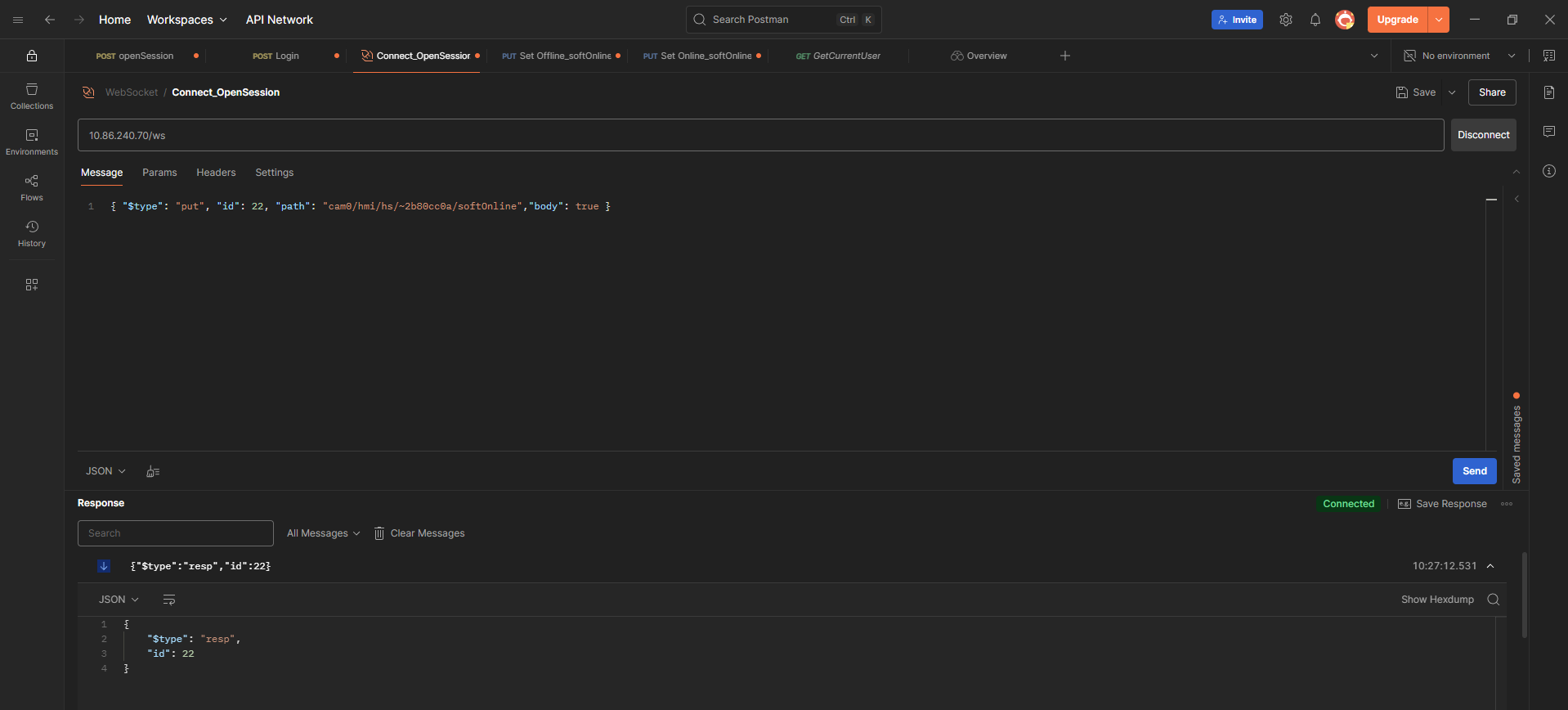Open the hamburger menu icon
Screen dimensions: 1568x710
(x=18, y=20)
